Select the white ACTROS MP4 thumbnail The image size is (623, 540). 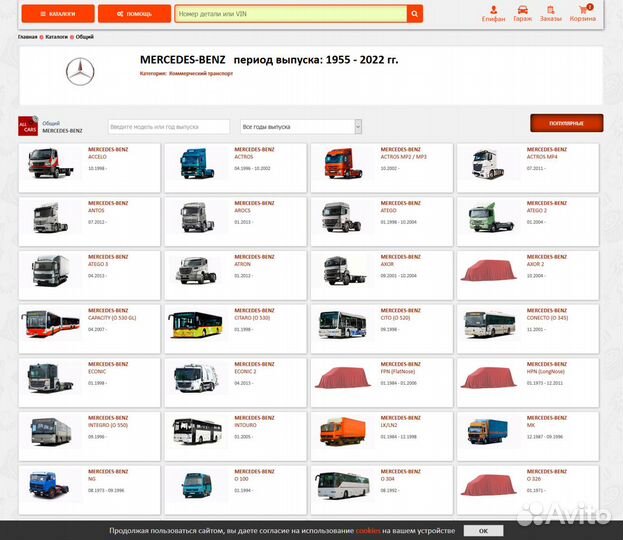[488, 164]
